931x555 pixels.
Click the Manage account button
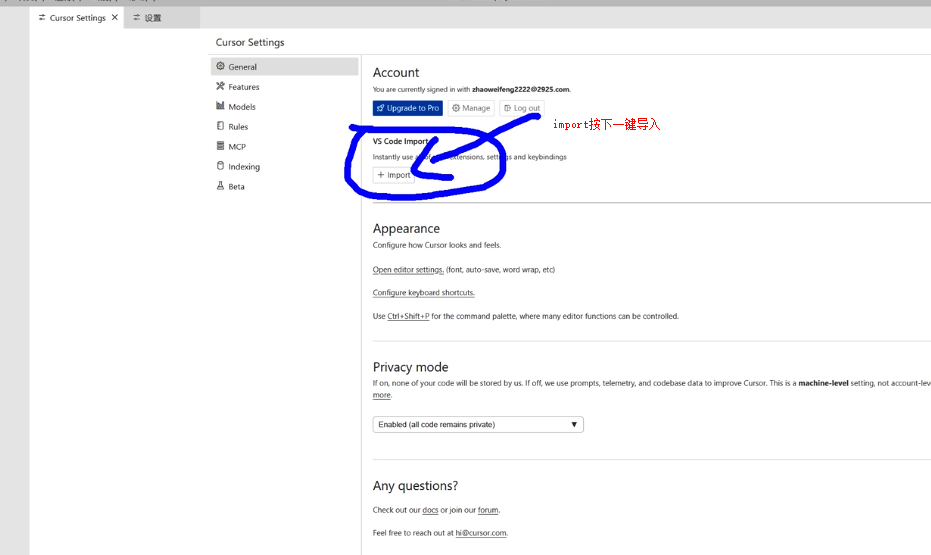471,108
